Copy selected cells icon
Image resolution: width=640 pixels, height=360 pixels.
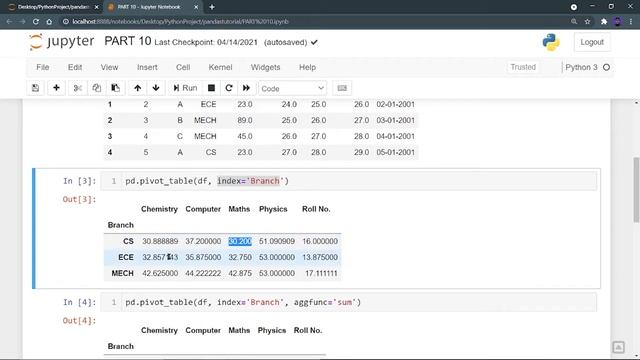[x=96, y=88]
